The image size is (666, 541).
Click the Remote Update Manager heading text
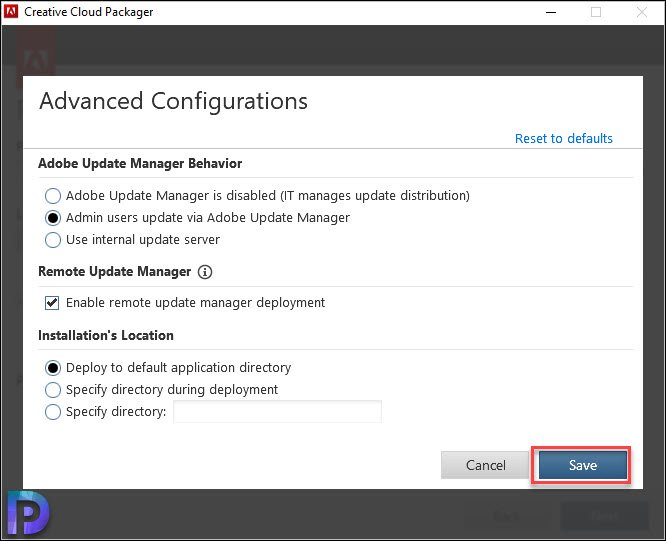[x=115, y=272]
